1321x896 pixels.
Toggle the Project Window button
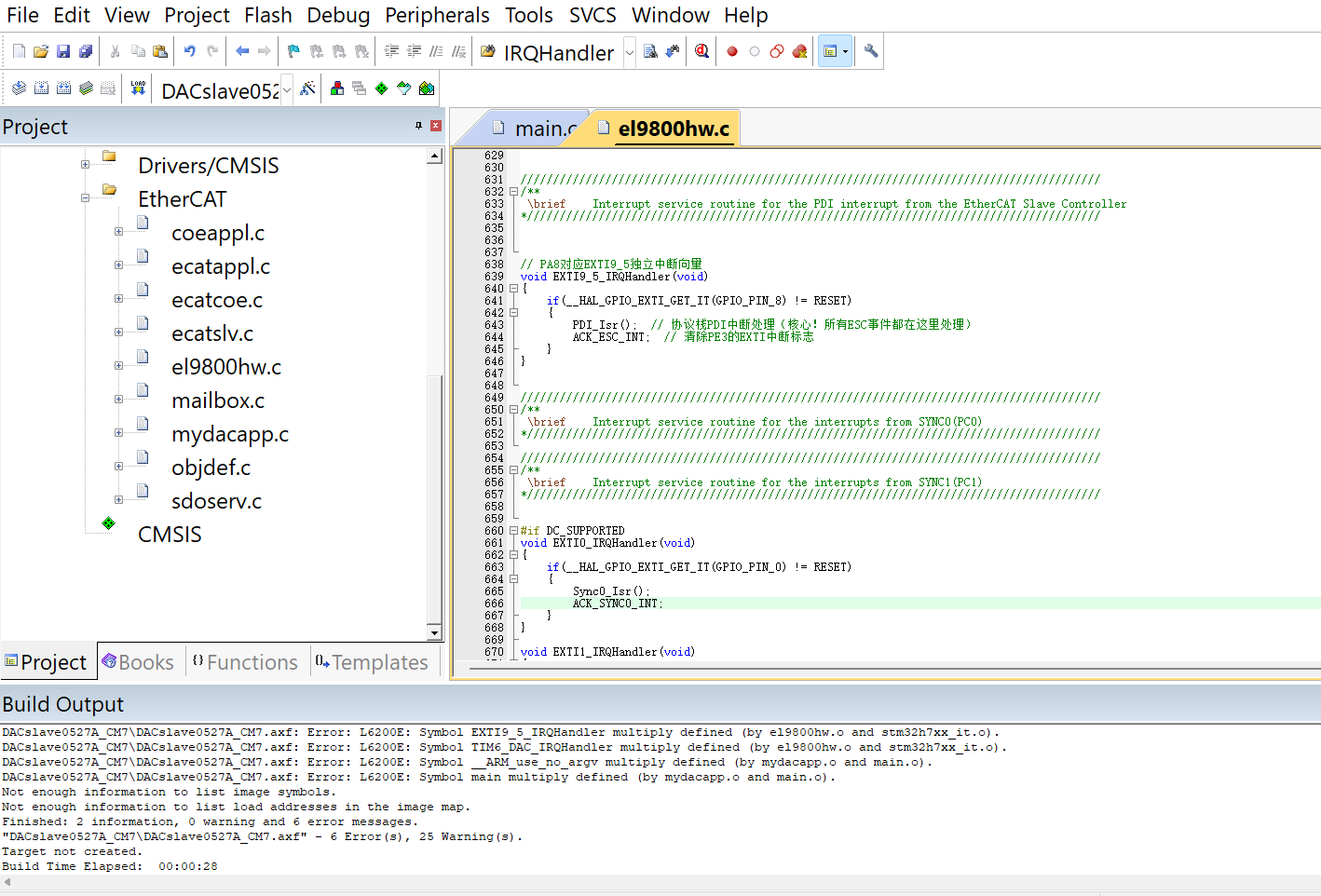click(x=830, y=52)
